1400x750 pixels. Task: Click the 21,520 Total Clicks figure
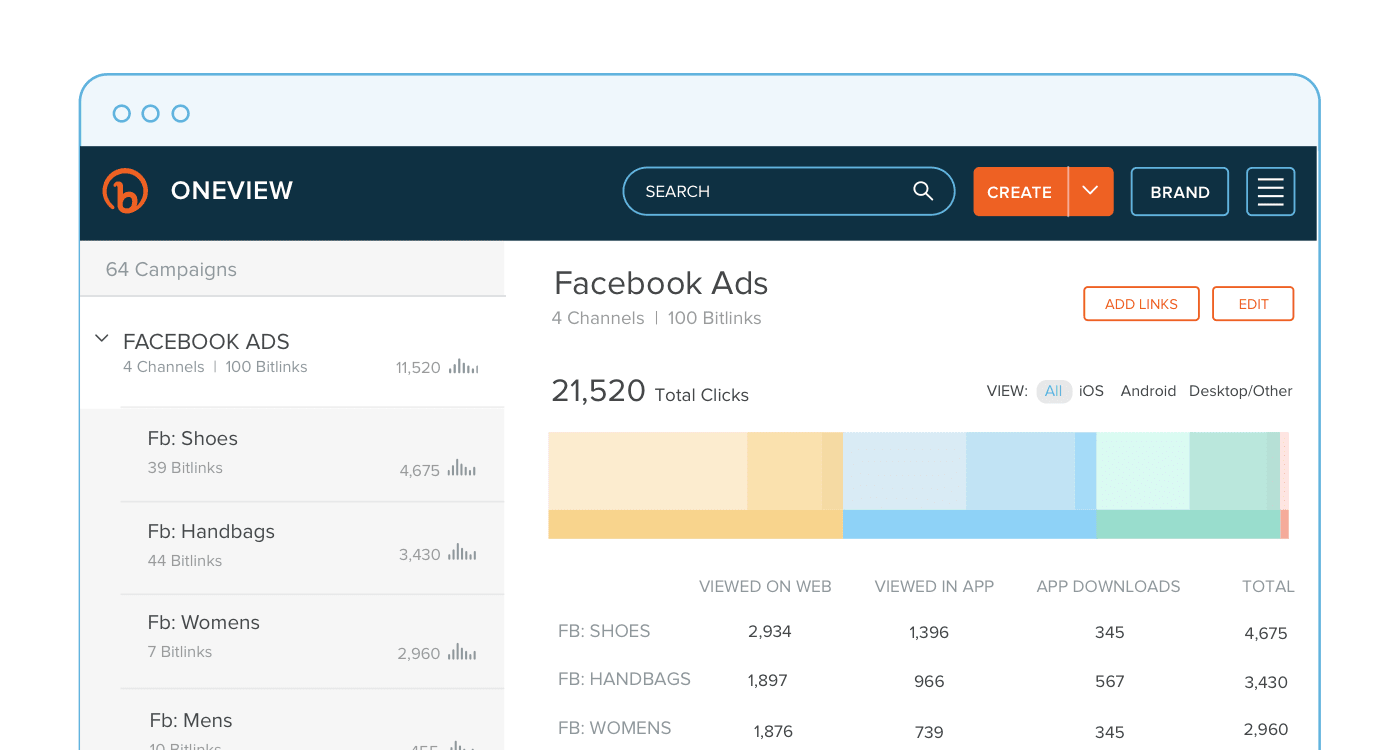(650, 391)
